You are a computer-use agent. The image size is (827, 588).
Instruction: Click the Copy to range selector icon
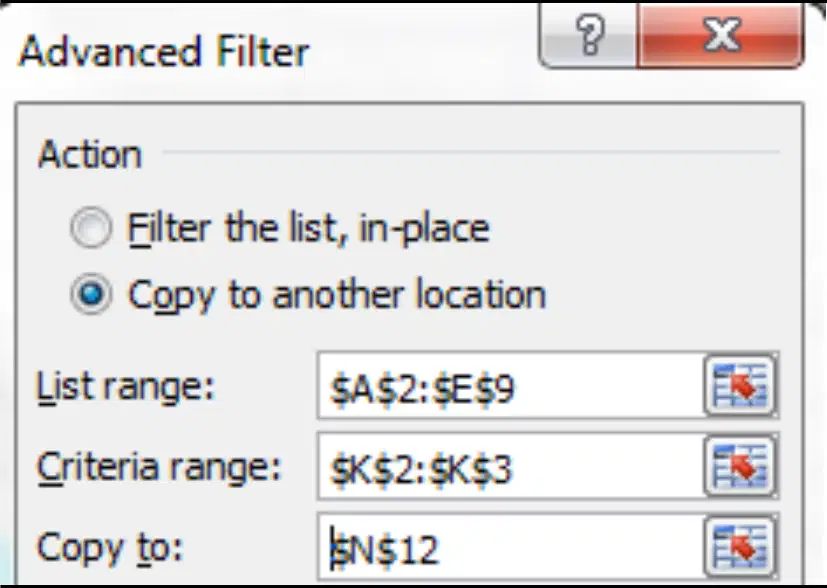[739, 547]
